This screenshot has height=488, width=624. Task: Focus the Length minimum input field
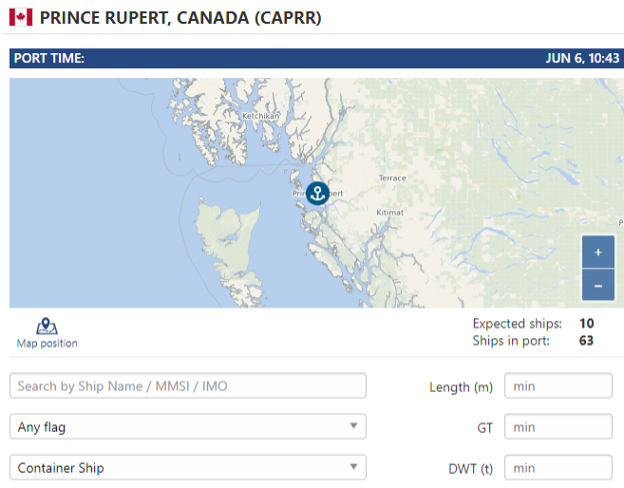[558, 386]
